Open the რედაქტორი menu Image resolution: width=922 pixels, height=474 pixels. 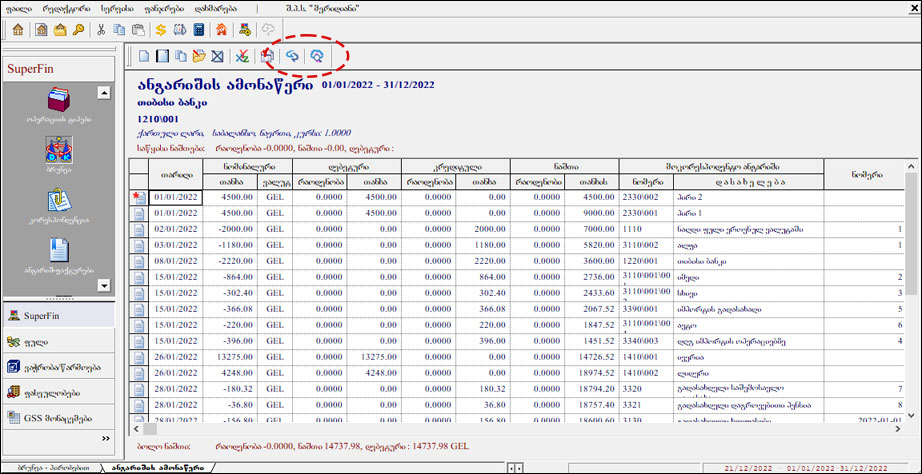point(64,9)
